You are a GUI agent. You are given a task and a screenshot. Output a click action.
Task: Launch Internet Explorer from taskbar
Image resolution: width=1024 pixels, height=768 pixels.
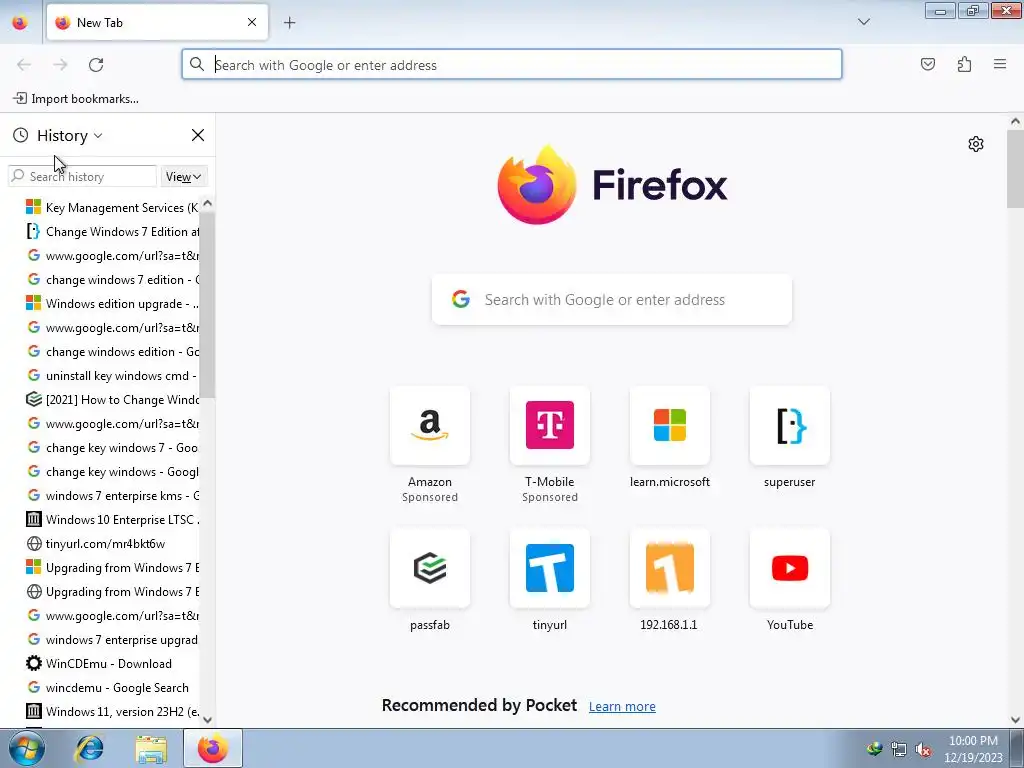[89, 748]
